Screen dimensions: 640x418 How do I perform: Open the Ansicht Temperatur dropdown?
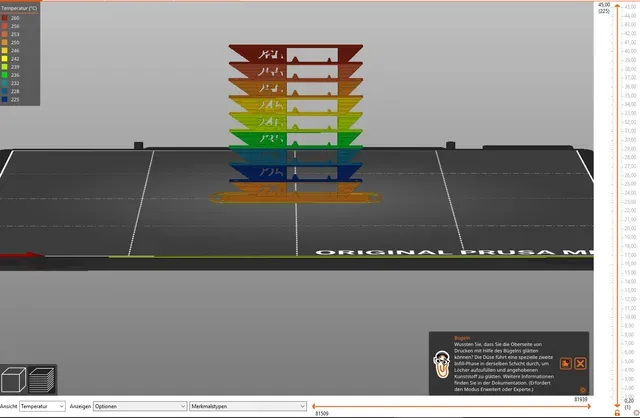[42, 406]
